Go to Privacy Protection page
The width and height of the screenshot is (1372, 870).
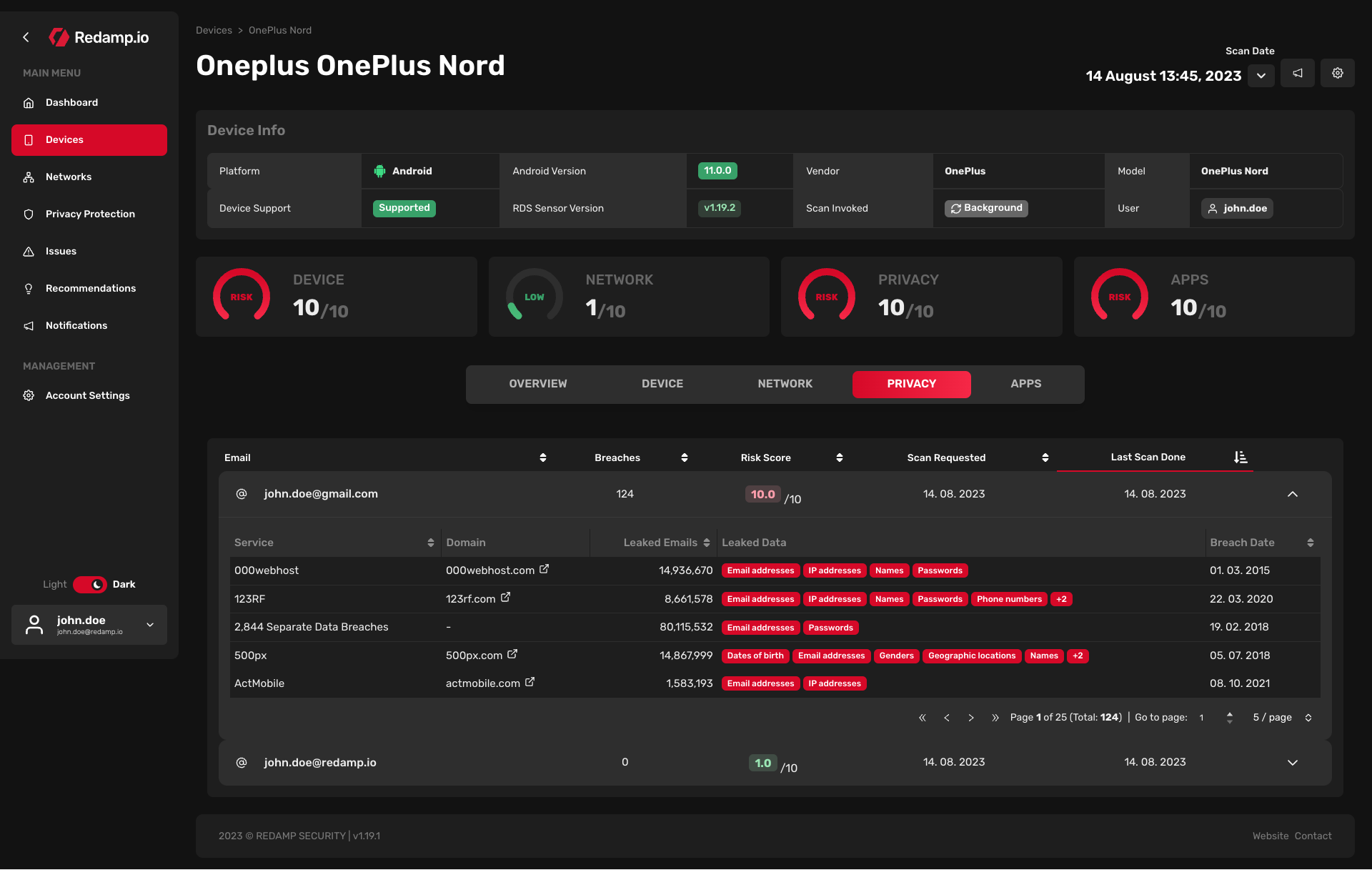[x=89, y=214]
